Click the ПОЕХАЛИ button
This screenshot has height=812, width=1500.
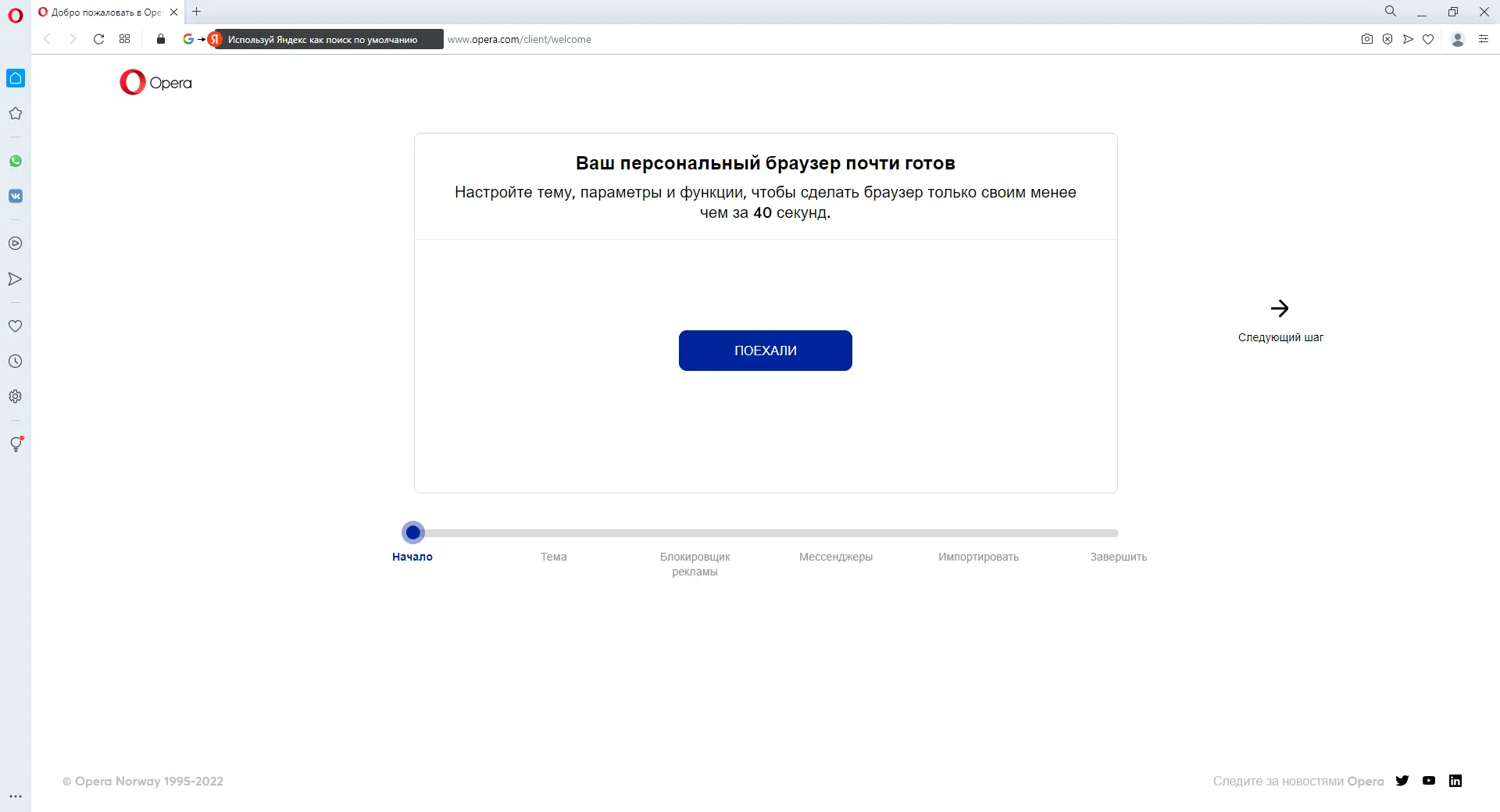(766, 351)
